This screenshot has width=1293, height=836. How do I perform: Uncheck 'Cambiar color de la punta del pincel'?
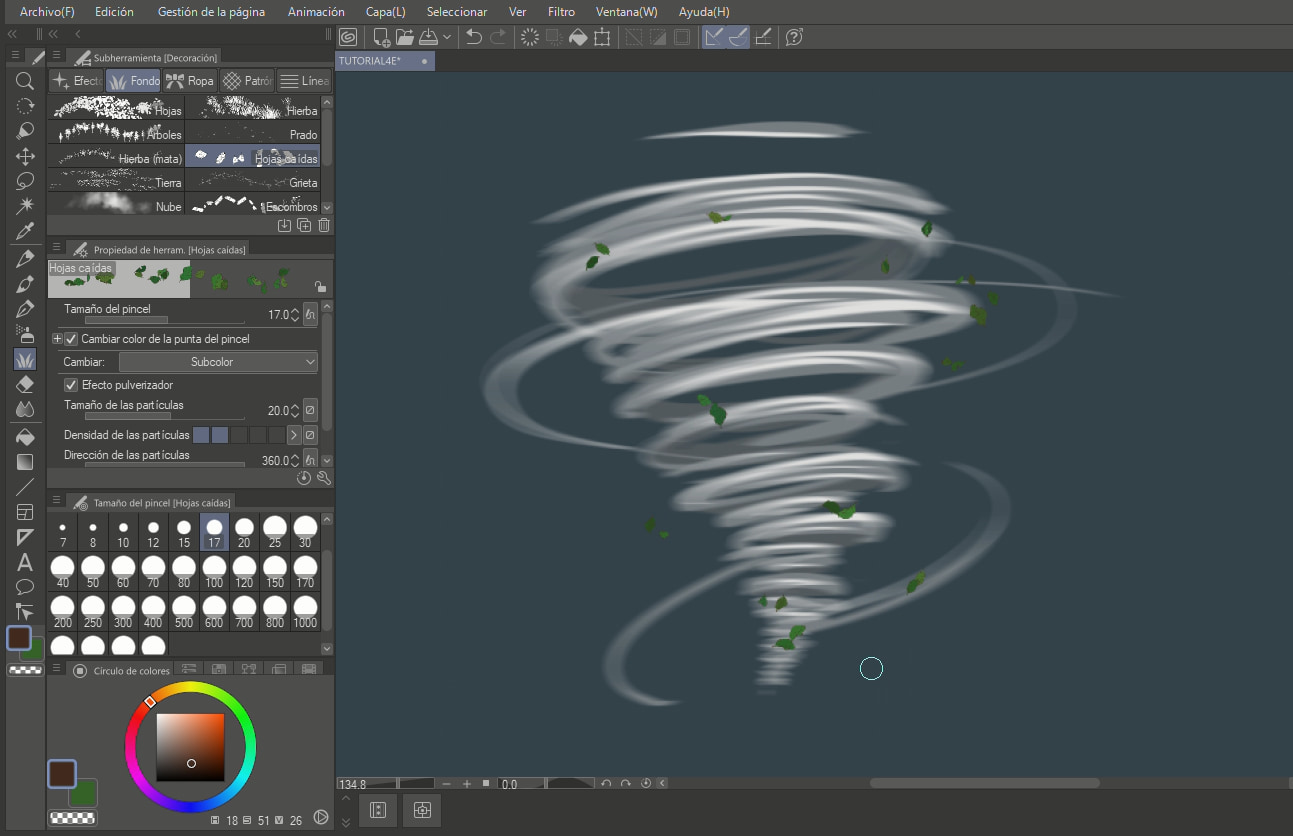pos(71,339)
